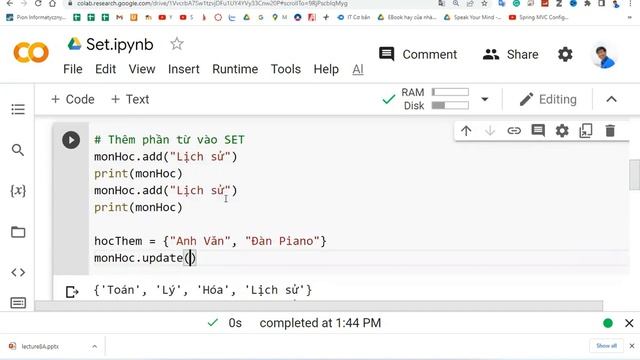
Task: Open the find and replace search icon
Action: click(18, 150)
